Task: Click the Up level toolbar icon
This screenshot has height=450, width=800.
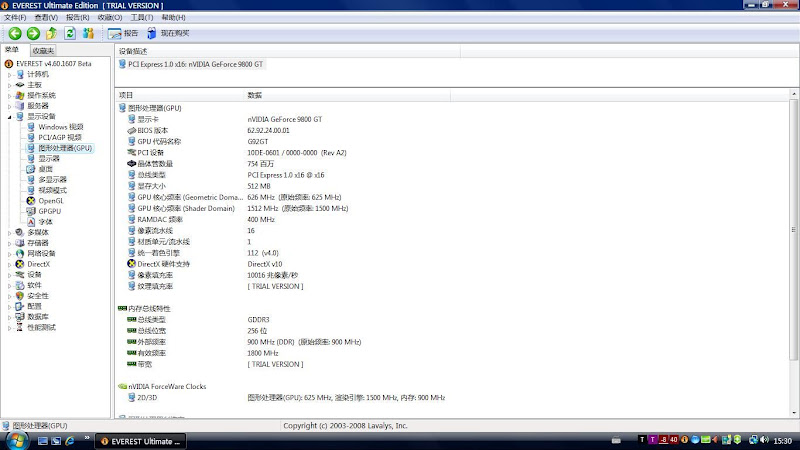Action: tap(52, 34)
